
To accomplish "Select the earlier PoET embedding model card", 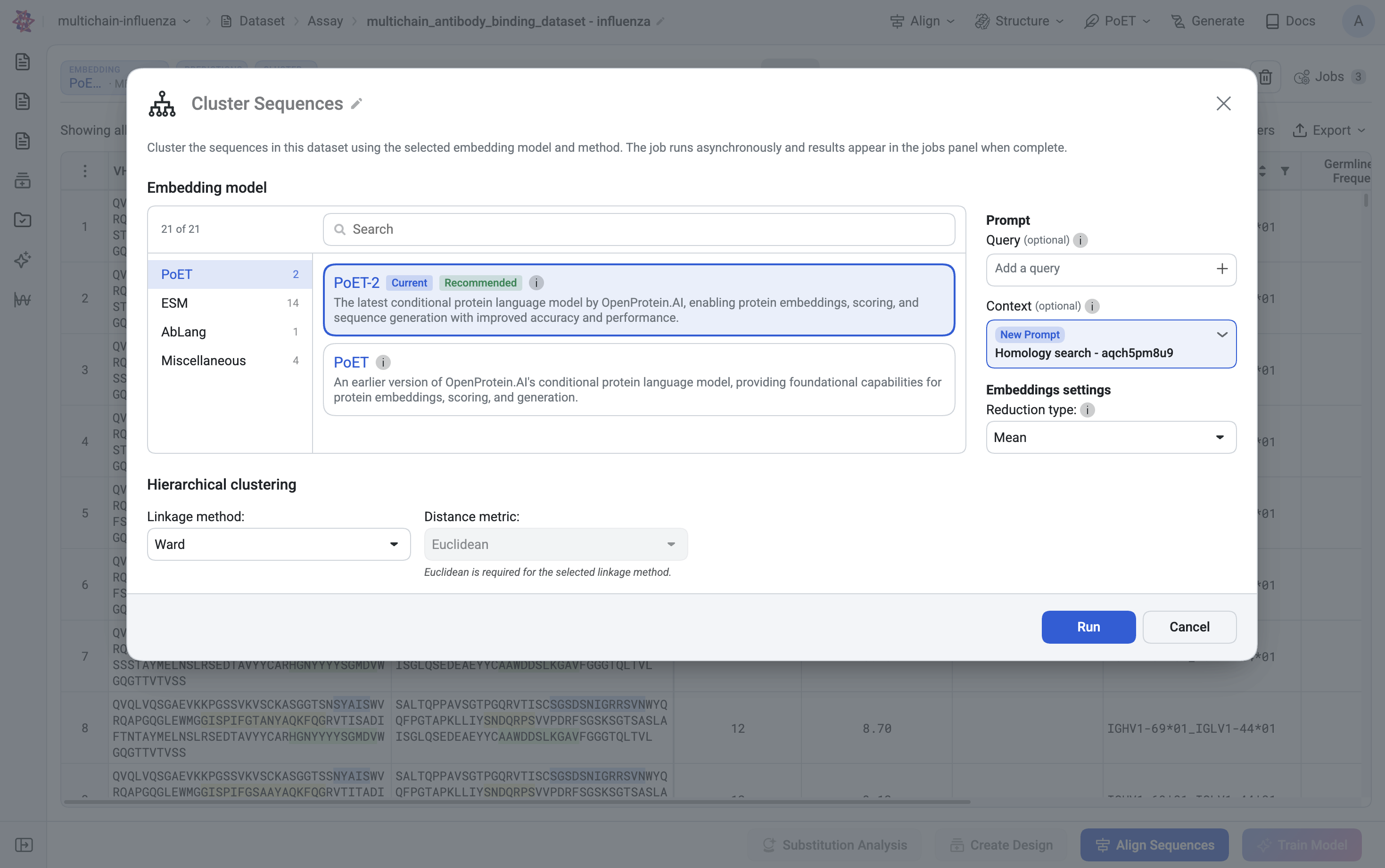I will point(639,379).
